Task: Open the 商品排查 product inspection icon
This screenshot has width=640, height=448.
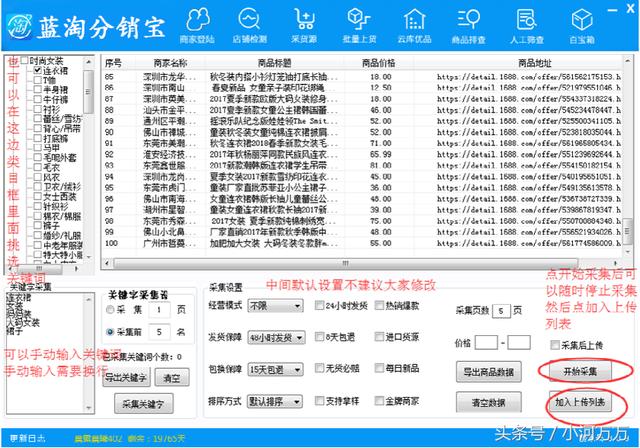Action: tap(469, 25)
